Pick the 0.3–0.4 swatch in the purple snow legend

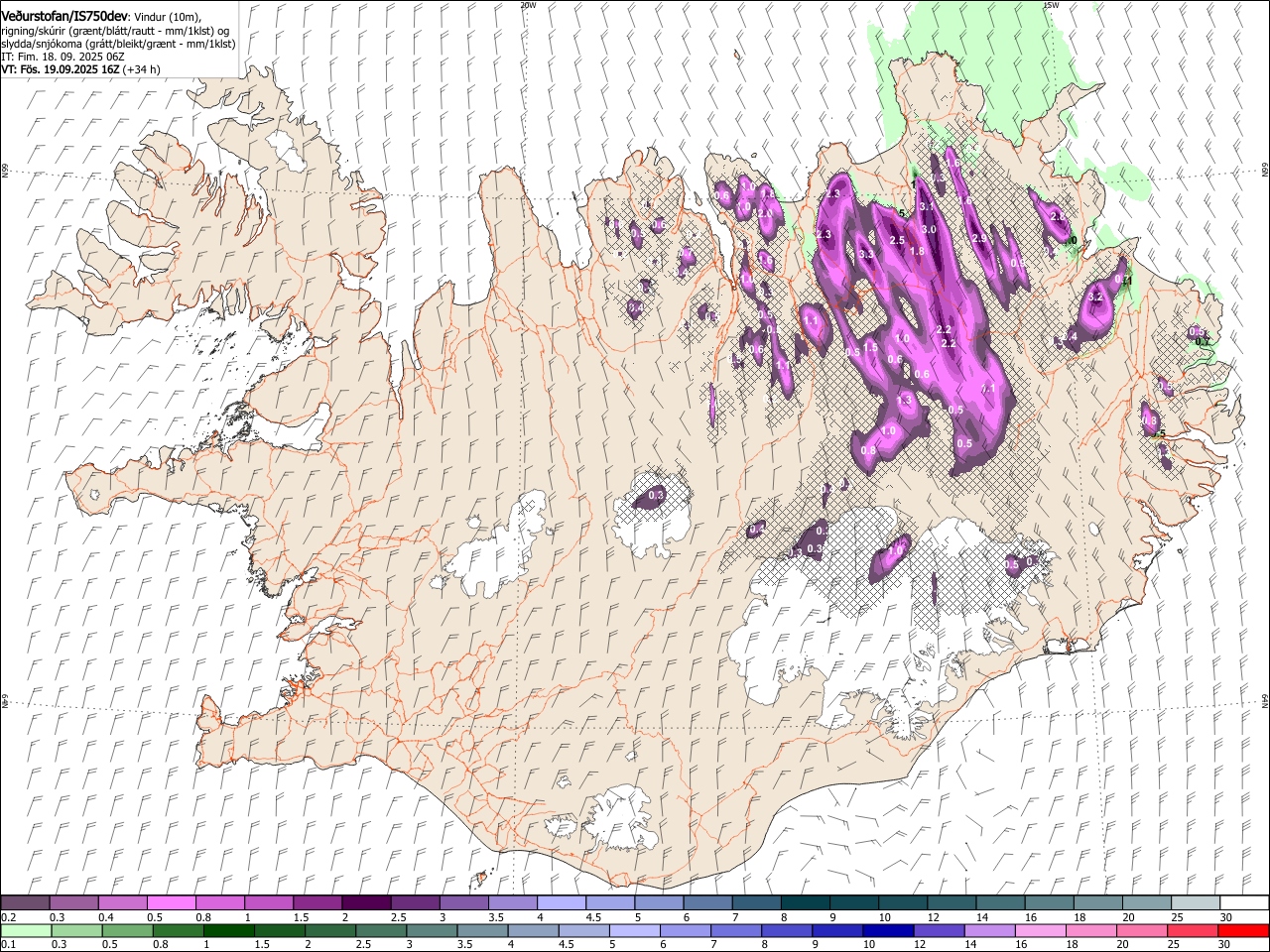click(73, 903)
